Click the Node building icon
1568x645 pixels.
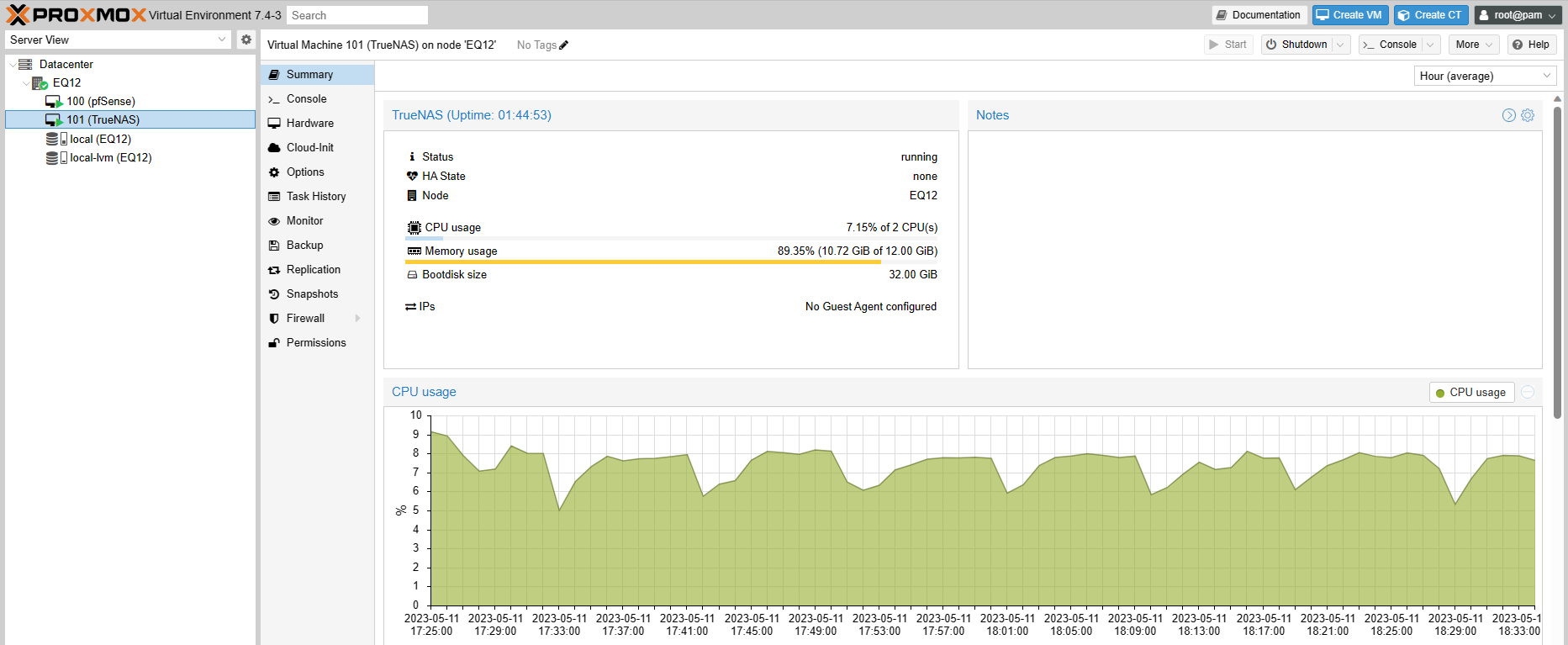coord(412,195)
